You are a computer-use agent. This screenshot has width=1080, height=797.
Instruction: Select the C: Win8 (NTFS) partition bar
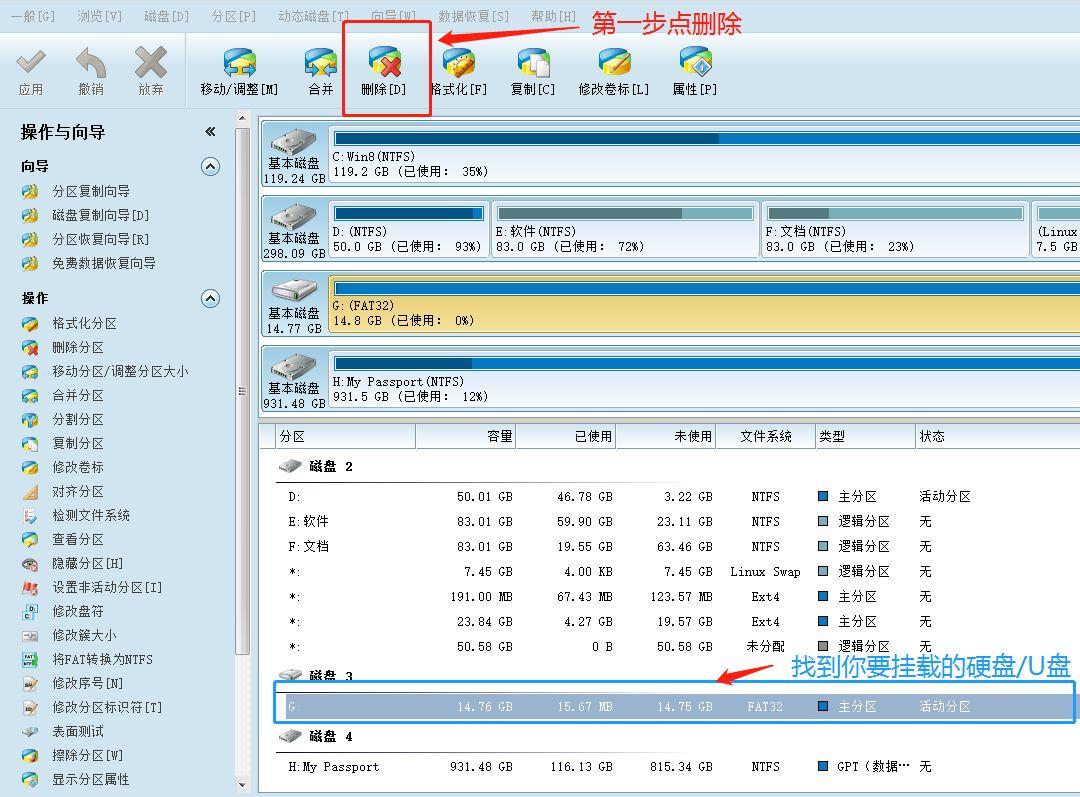coord(705,153)
